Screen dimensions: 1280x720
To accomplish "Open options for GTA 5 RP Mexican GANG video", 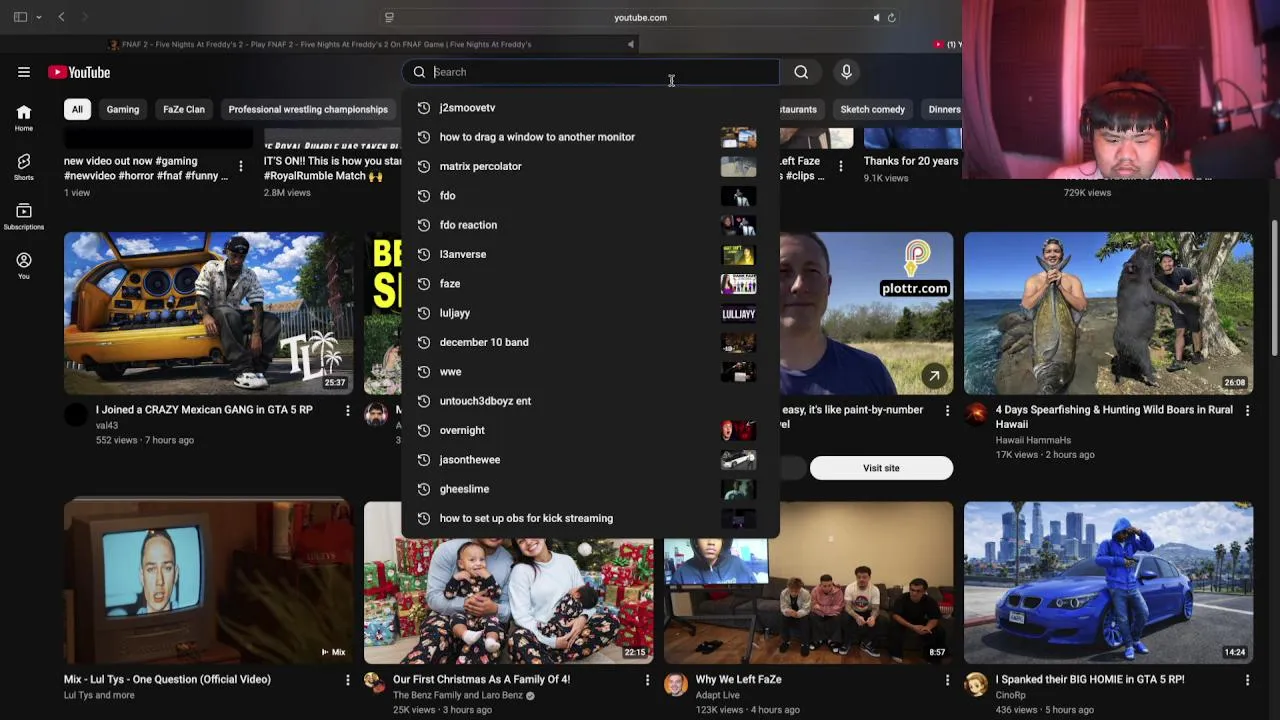I will tap(348, 411).
